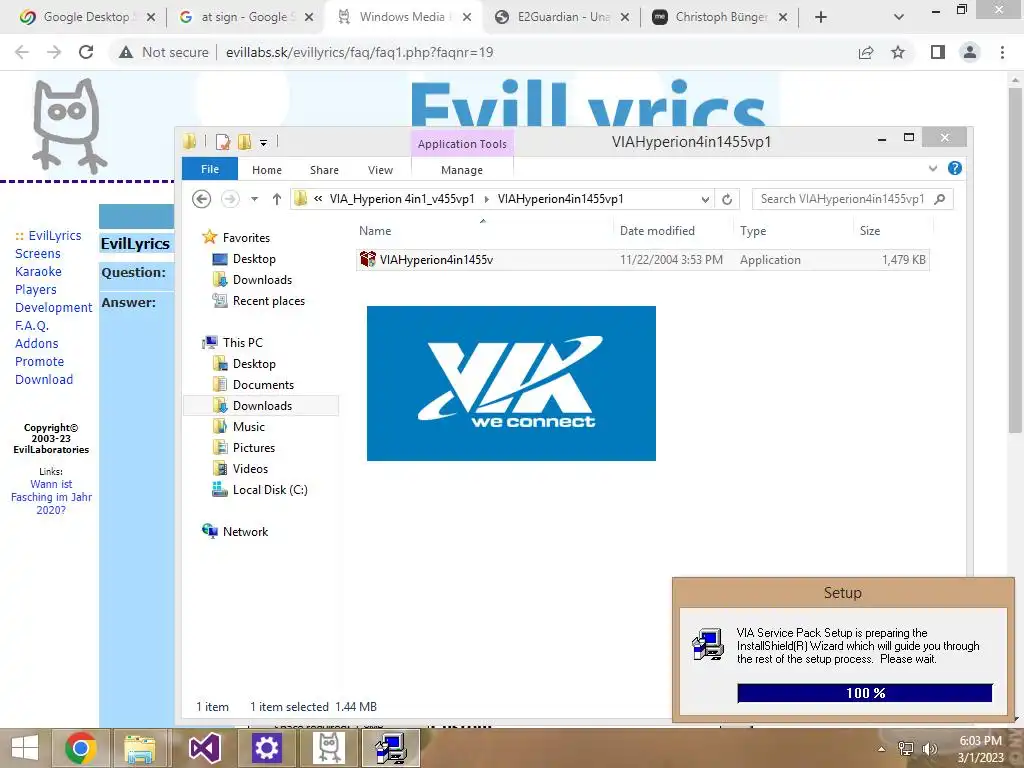Open Chrome profile avatar menu
1024x768 pixels.
[970, 52]
